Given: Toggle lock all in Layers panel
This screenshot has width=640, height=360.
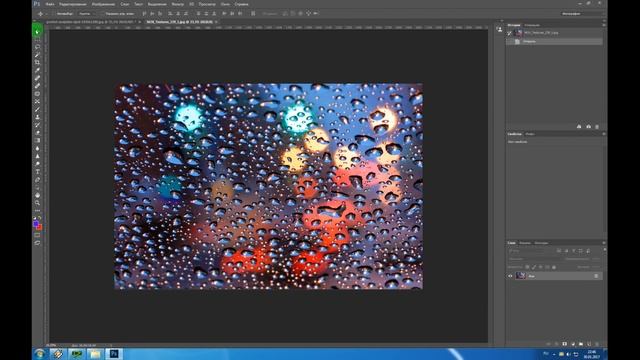Looking at the screenshot, I should click(553, 267).
